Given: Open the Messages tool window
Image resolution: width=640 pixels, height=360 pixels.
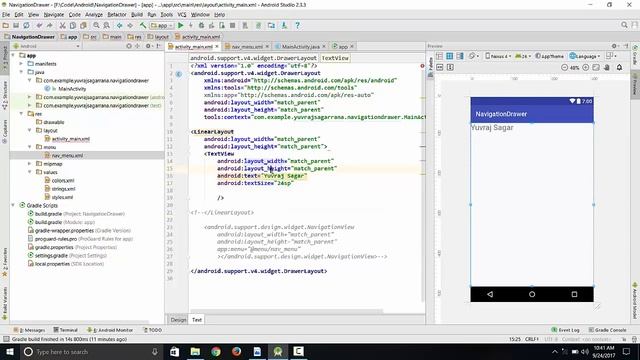Looking at the screenshot, I should coord(29,330).
